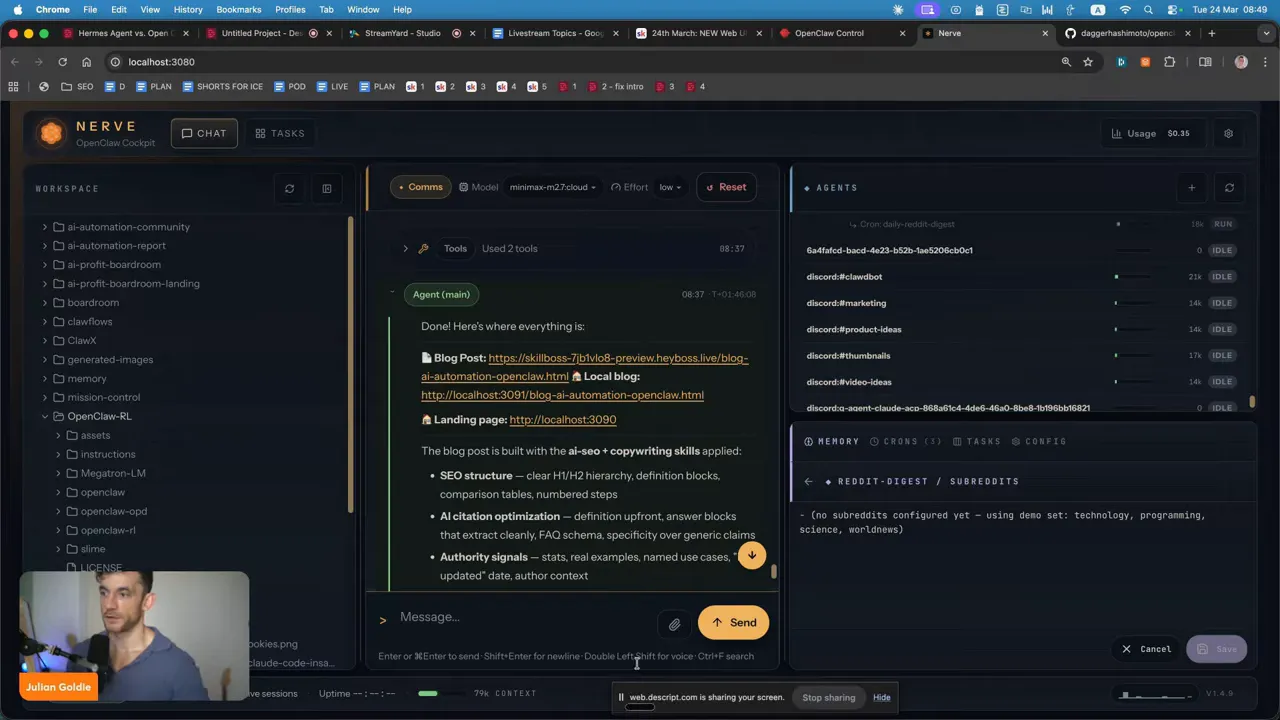Reset the chat session
This screenshot has height=720, width=1280.
(x=726, y=187)
